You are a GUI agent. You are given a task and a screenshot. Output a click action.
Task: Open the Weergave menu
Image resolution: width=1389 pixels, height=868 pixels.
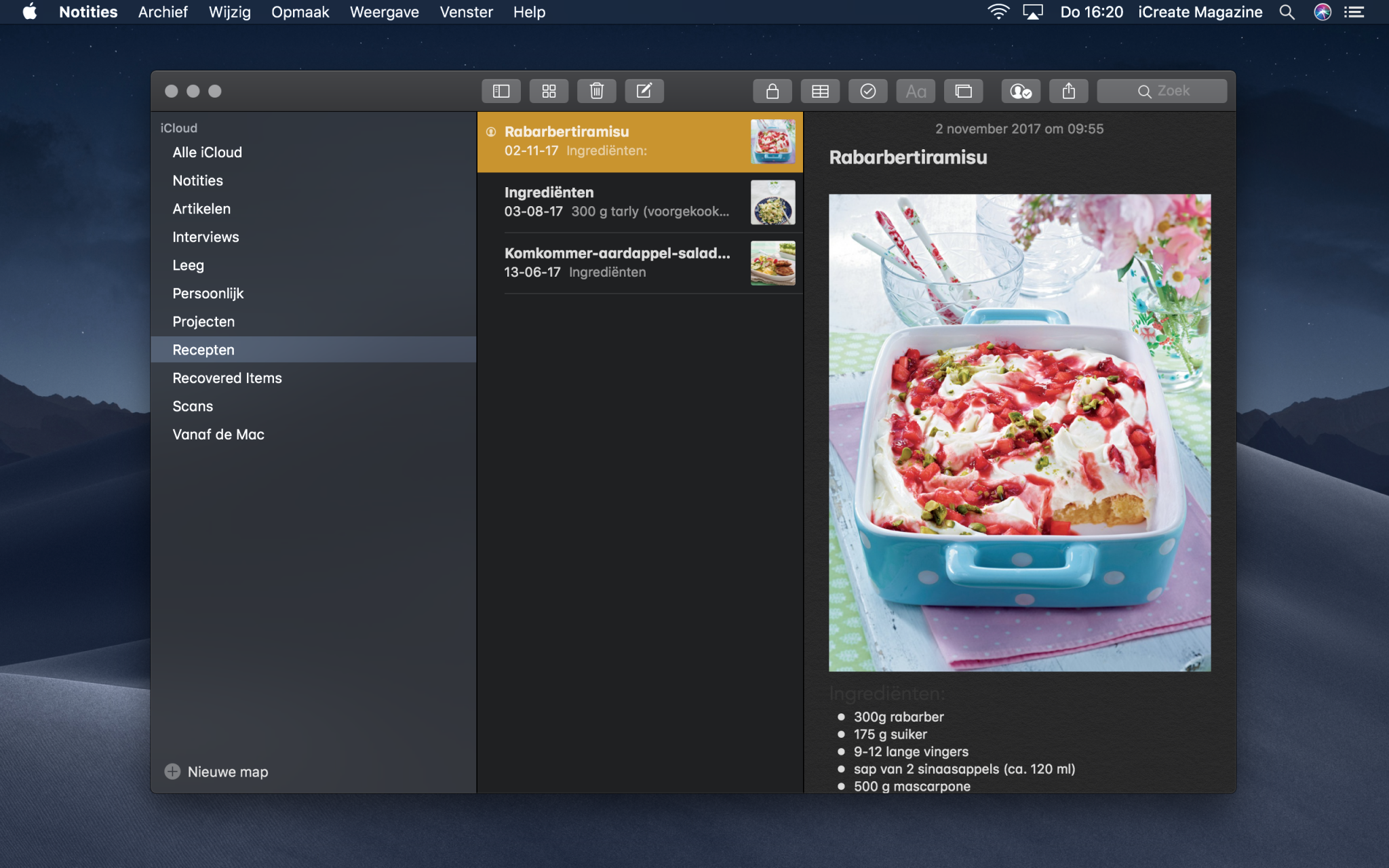(x=384, y=12)
